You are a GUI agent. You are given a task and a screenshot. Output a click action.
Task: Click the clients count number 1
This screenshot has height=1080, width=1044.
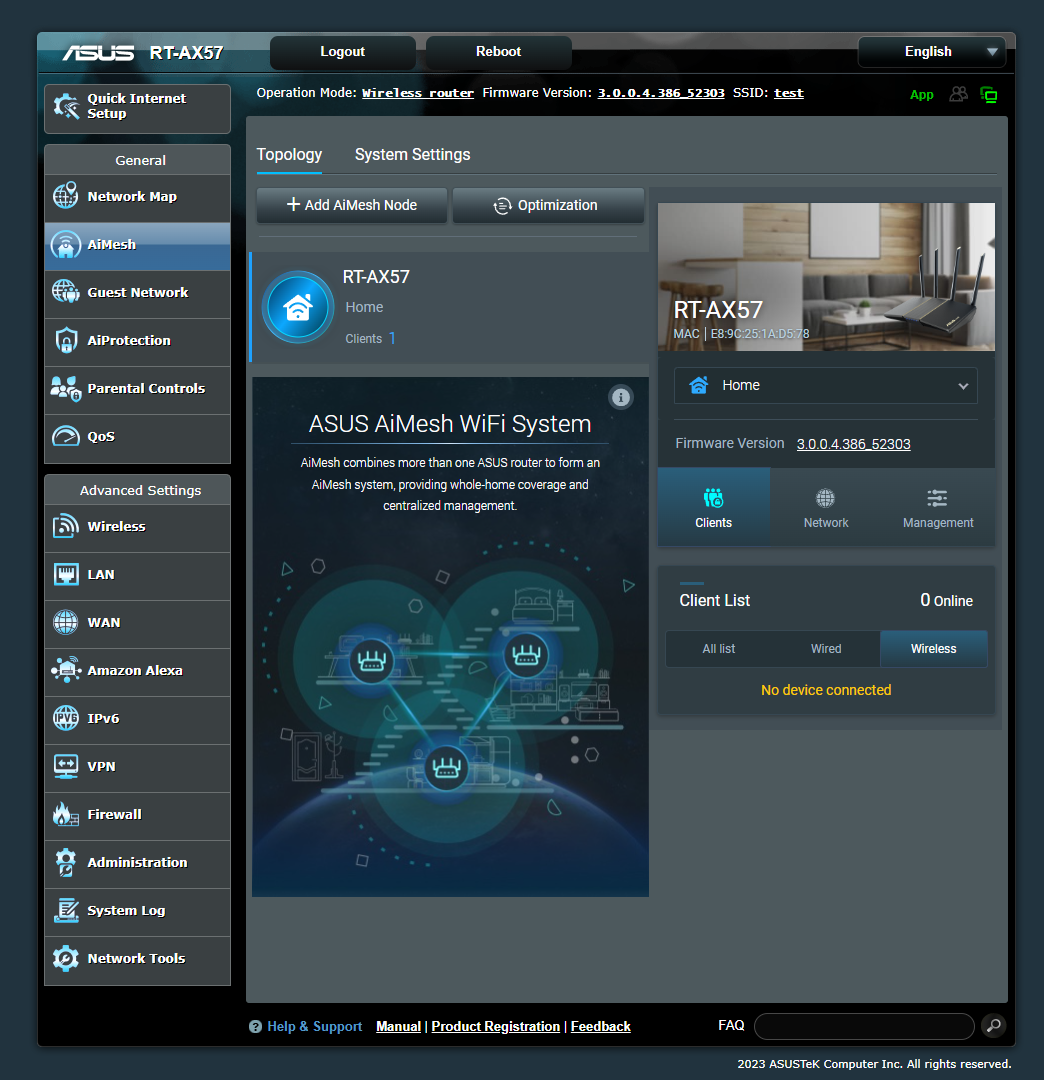coord(392,338)
